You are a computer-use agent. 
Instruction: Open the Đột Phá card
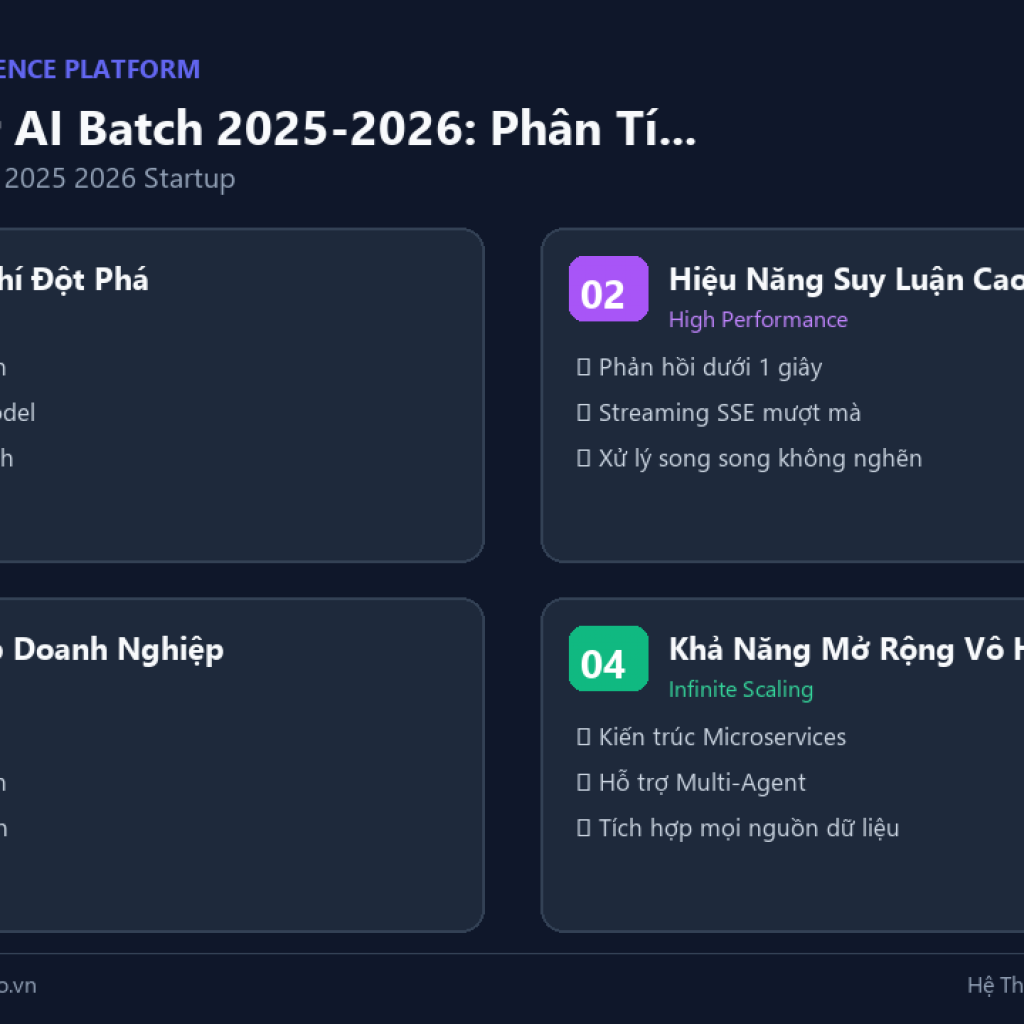click(242, 395)
